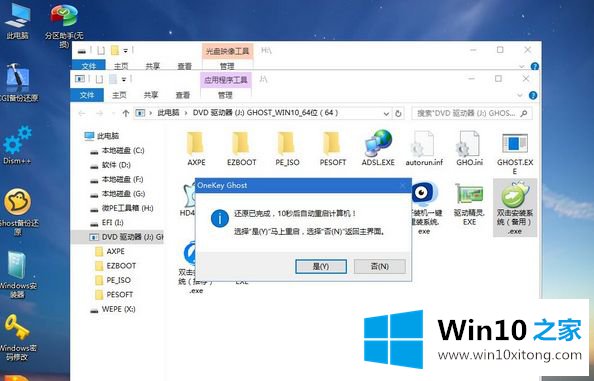Select PESOFT folder in navigation tree
Viewport: 594px width, 381px height.
coord(114,294)
